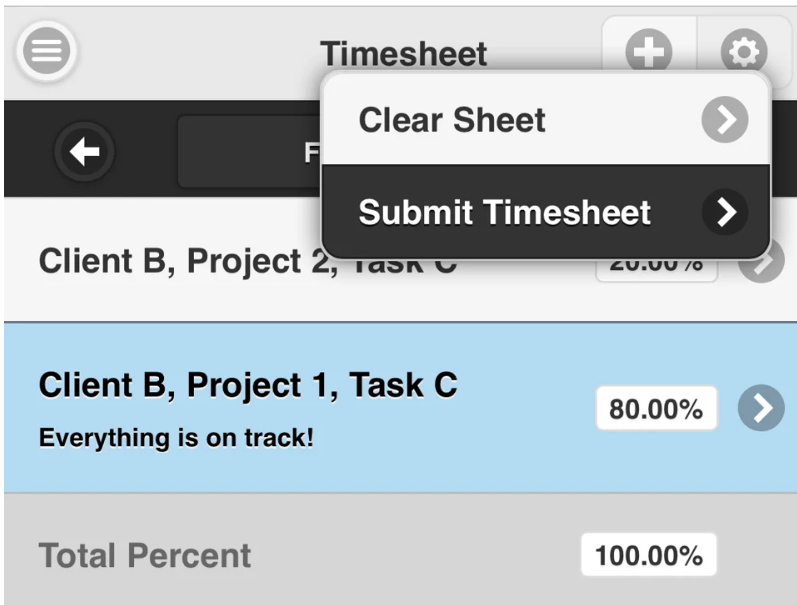Click chevron icon next to Clear Sheet
Screen dimensions: 797x605
pos(725,119)
